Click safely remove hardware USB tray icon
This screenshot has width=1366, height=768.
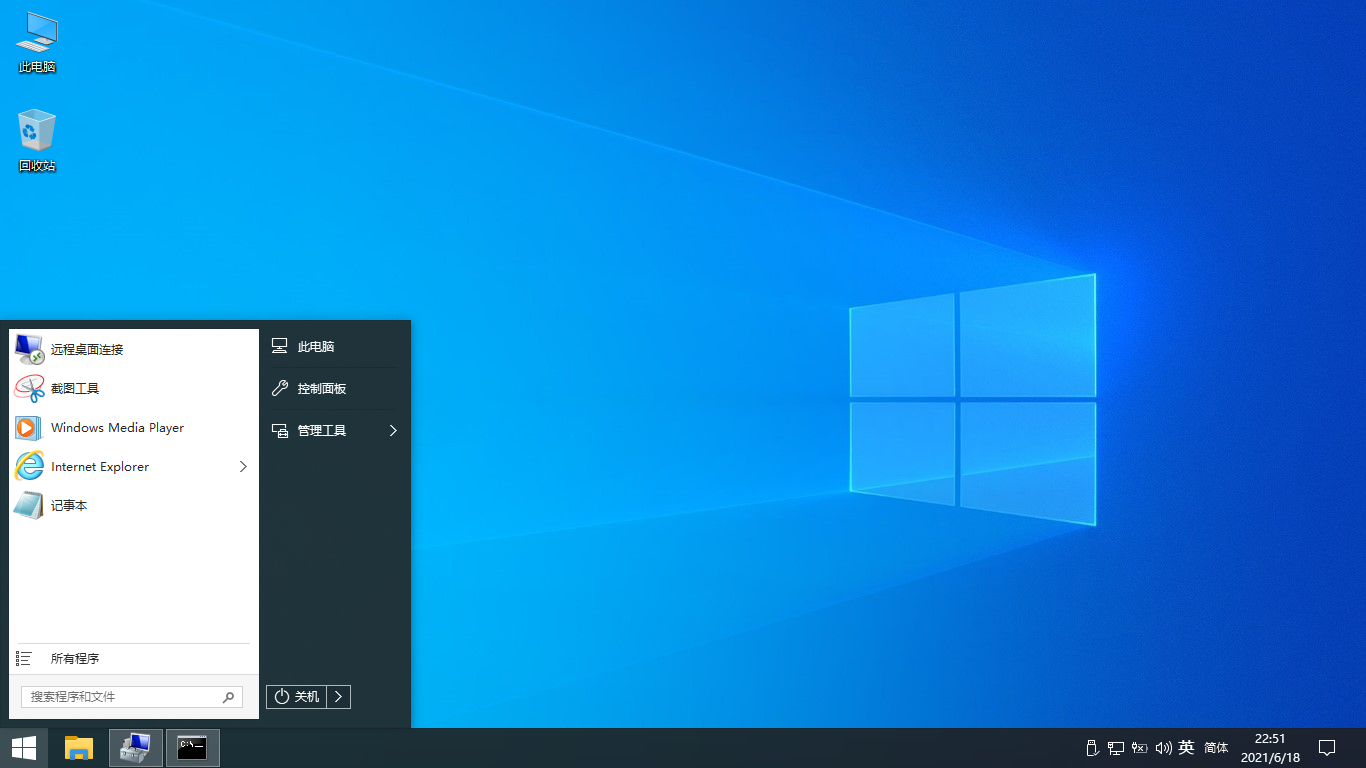coord(1092,748)
